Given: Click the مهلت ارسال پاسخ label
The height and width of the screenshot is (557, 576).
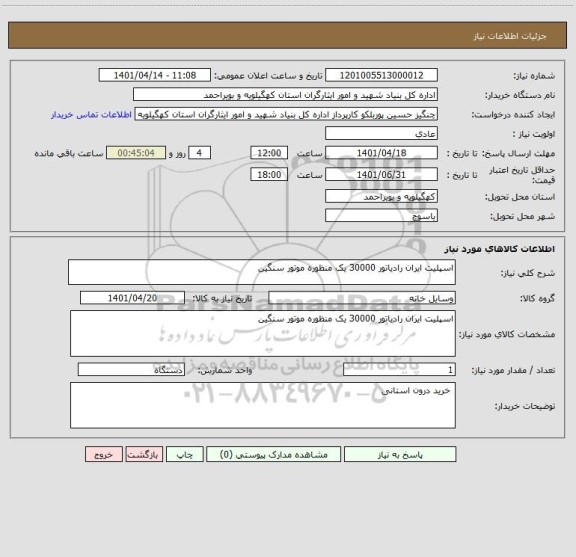Looking at the screenshot, I should coord(518,153).
